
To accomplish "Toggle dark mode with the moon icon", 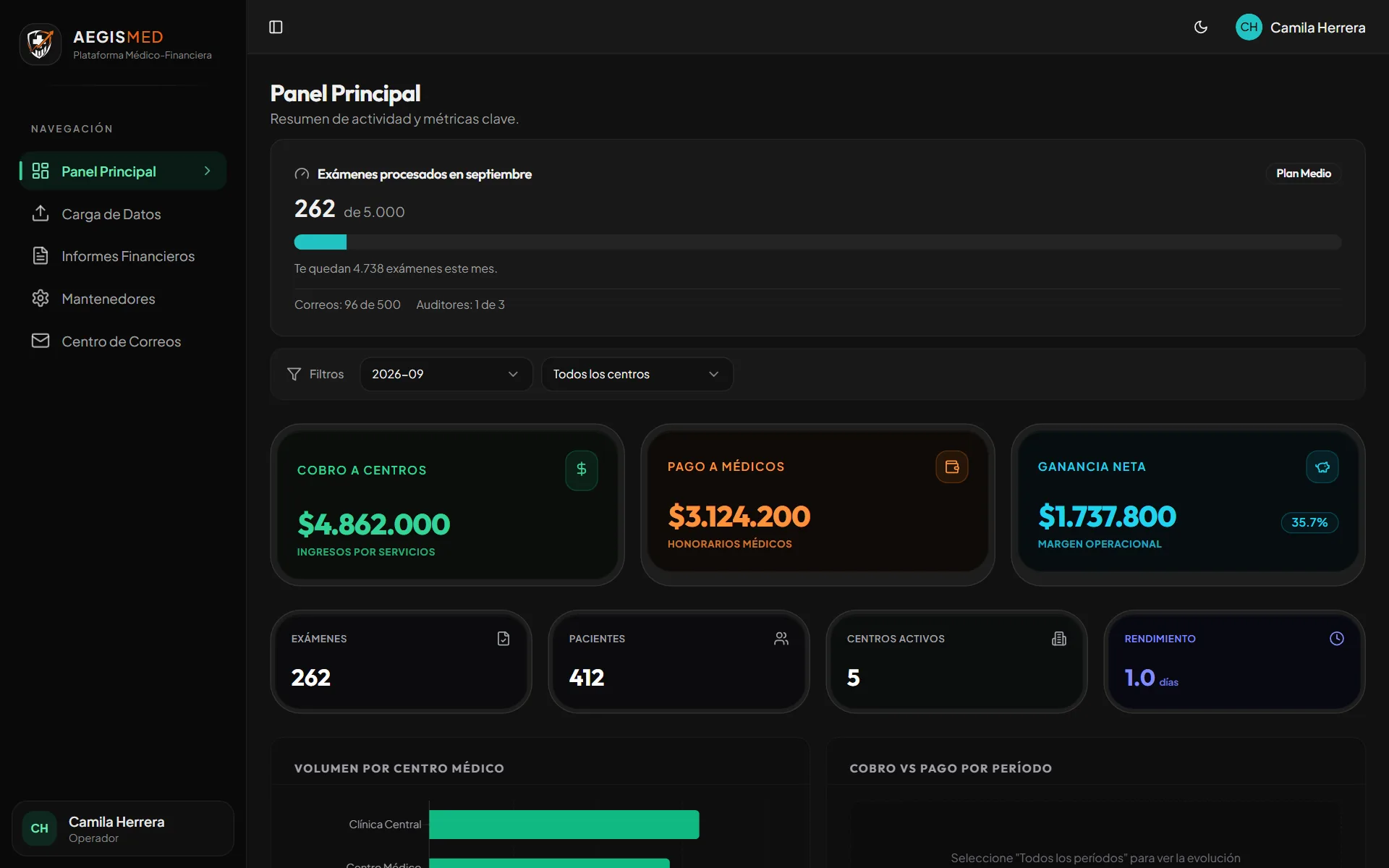I will click(x=1201, y=27).
